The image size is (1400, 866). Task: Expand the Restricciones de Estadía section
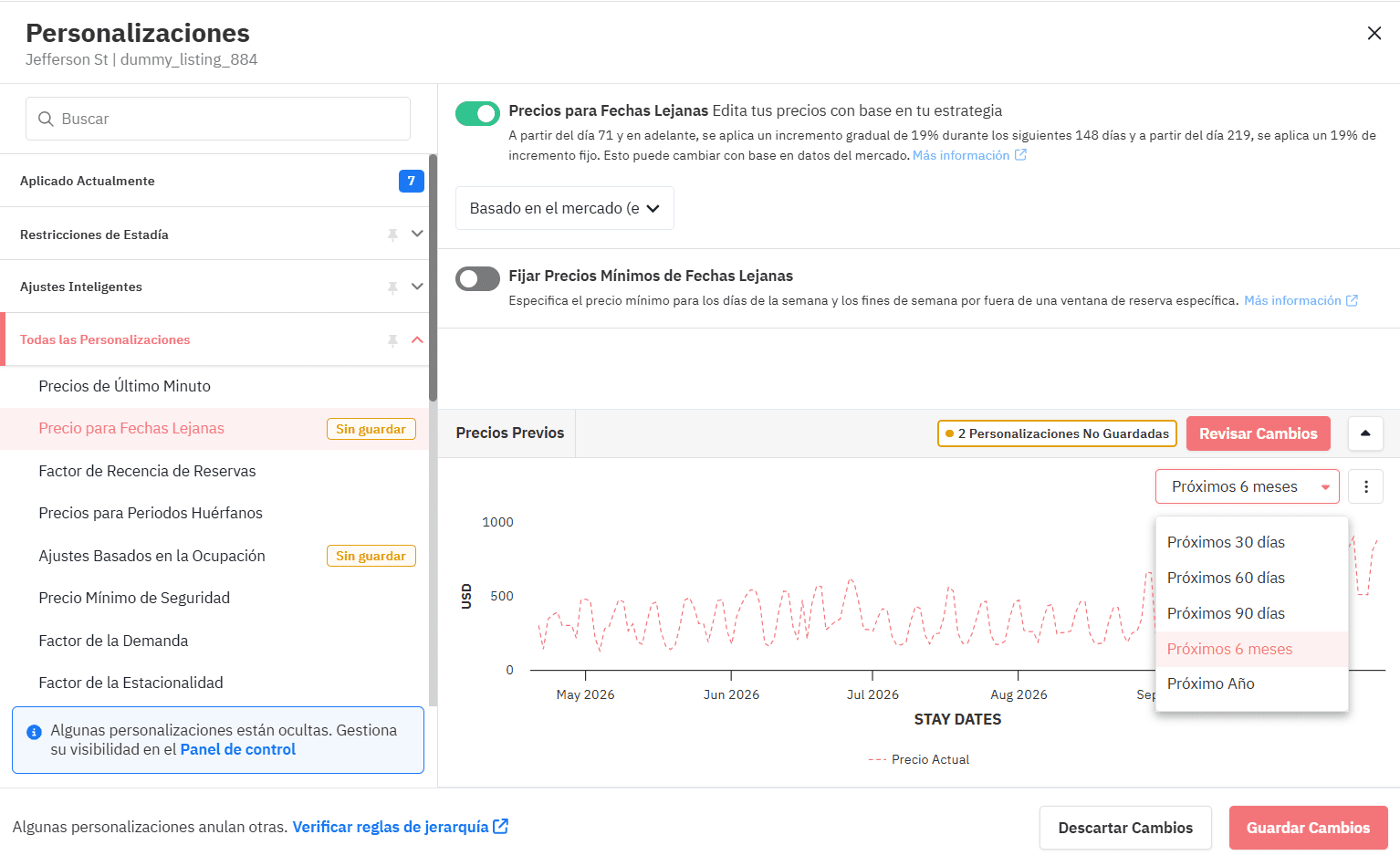[417, 234]
